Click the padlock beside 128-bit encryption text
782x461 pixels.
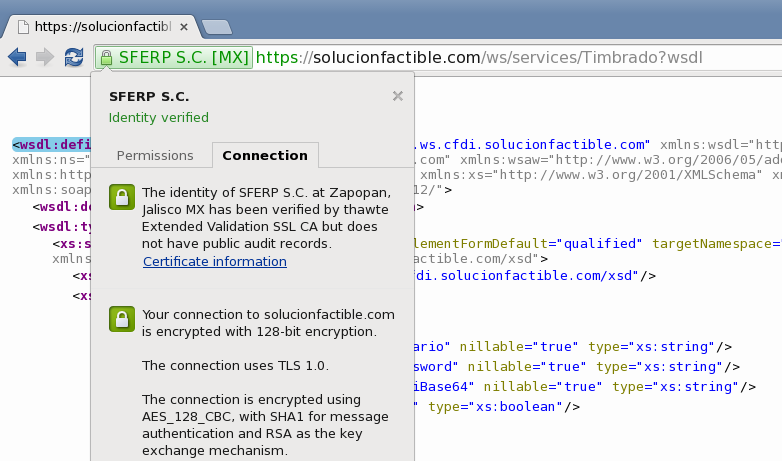click(x=121, y=320)
